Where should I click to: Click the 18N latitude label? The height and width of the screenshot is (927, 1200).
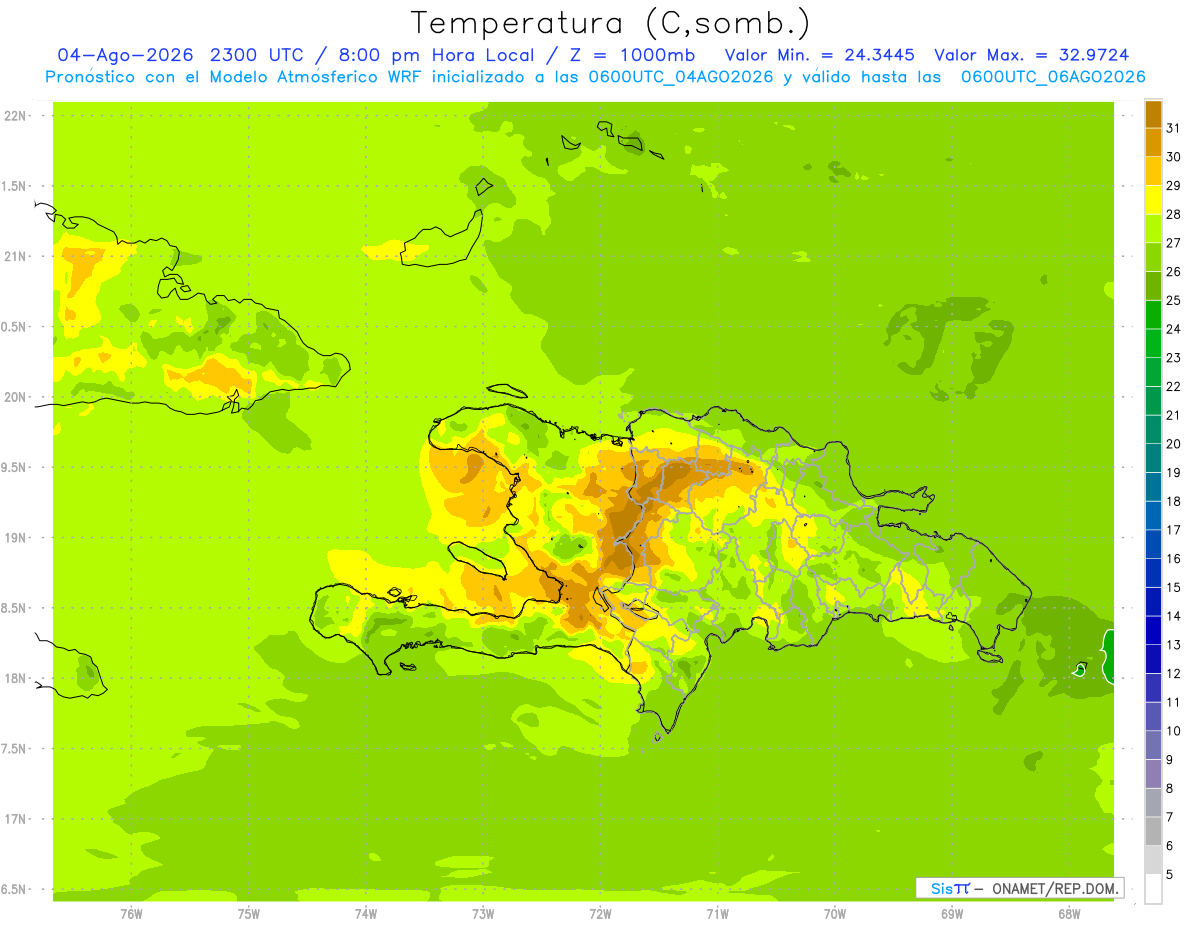(15, 678)
